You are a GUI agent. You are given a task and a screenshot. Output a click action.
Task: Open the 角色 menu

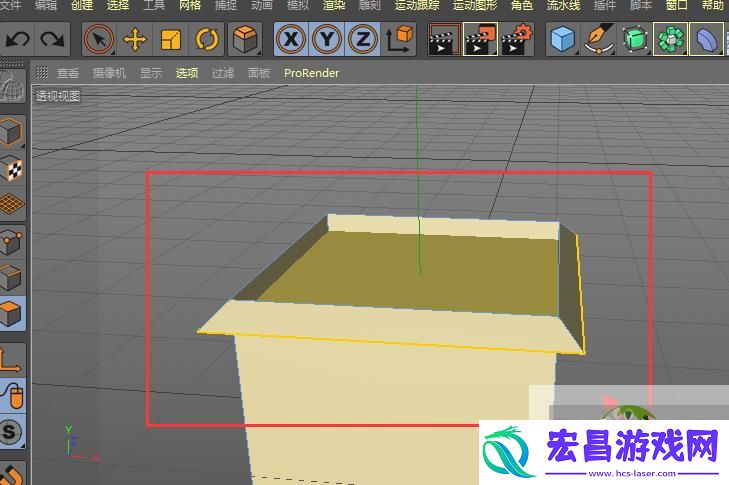(x=522, y=6)
